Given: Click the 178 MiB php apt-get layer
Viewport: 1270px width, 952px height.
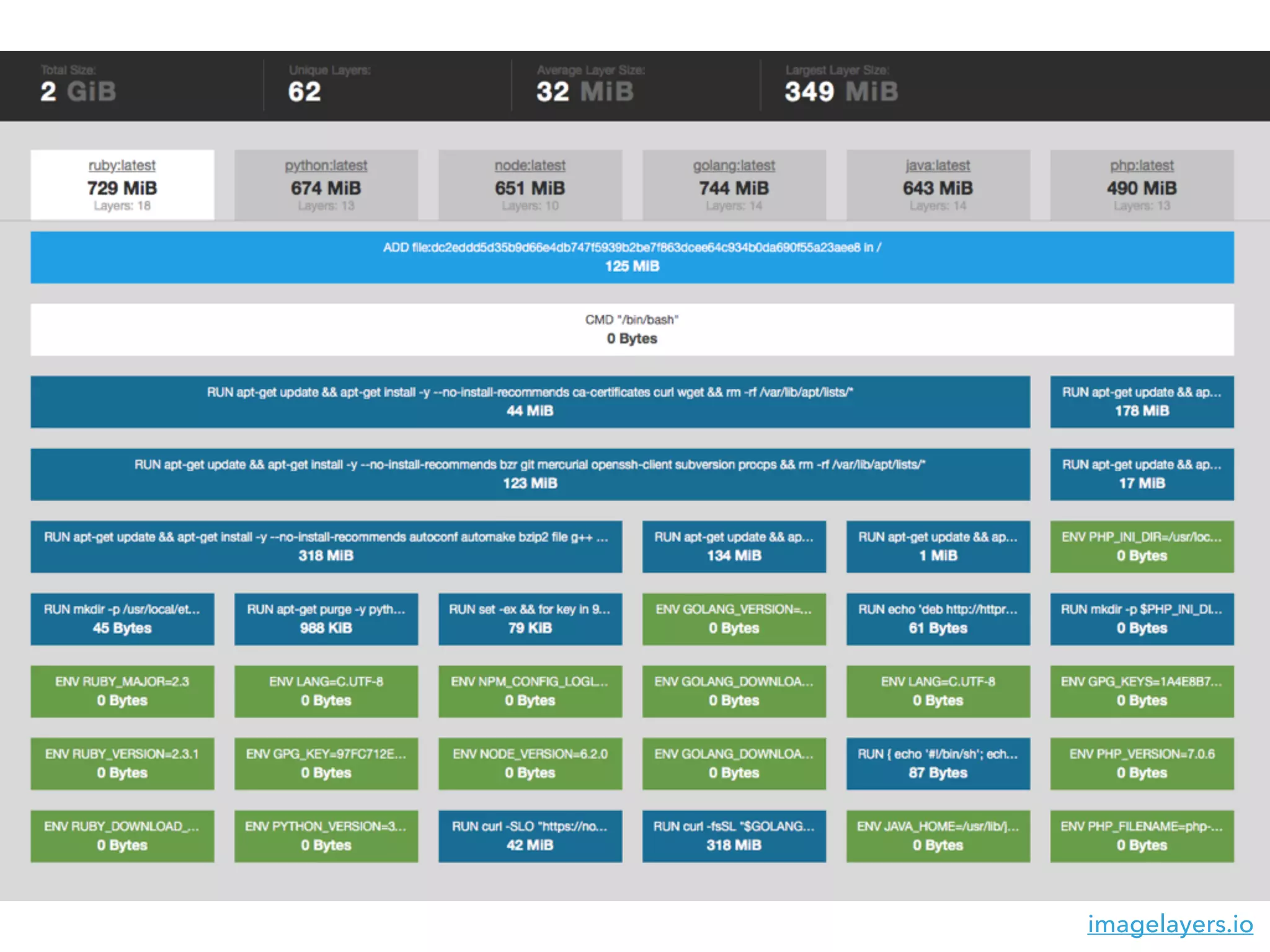Looking at the screenshot, I should 1142,402.
